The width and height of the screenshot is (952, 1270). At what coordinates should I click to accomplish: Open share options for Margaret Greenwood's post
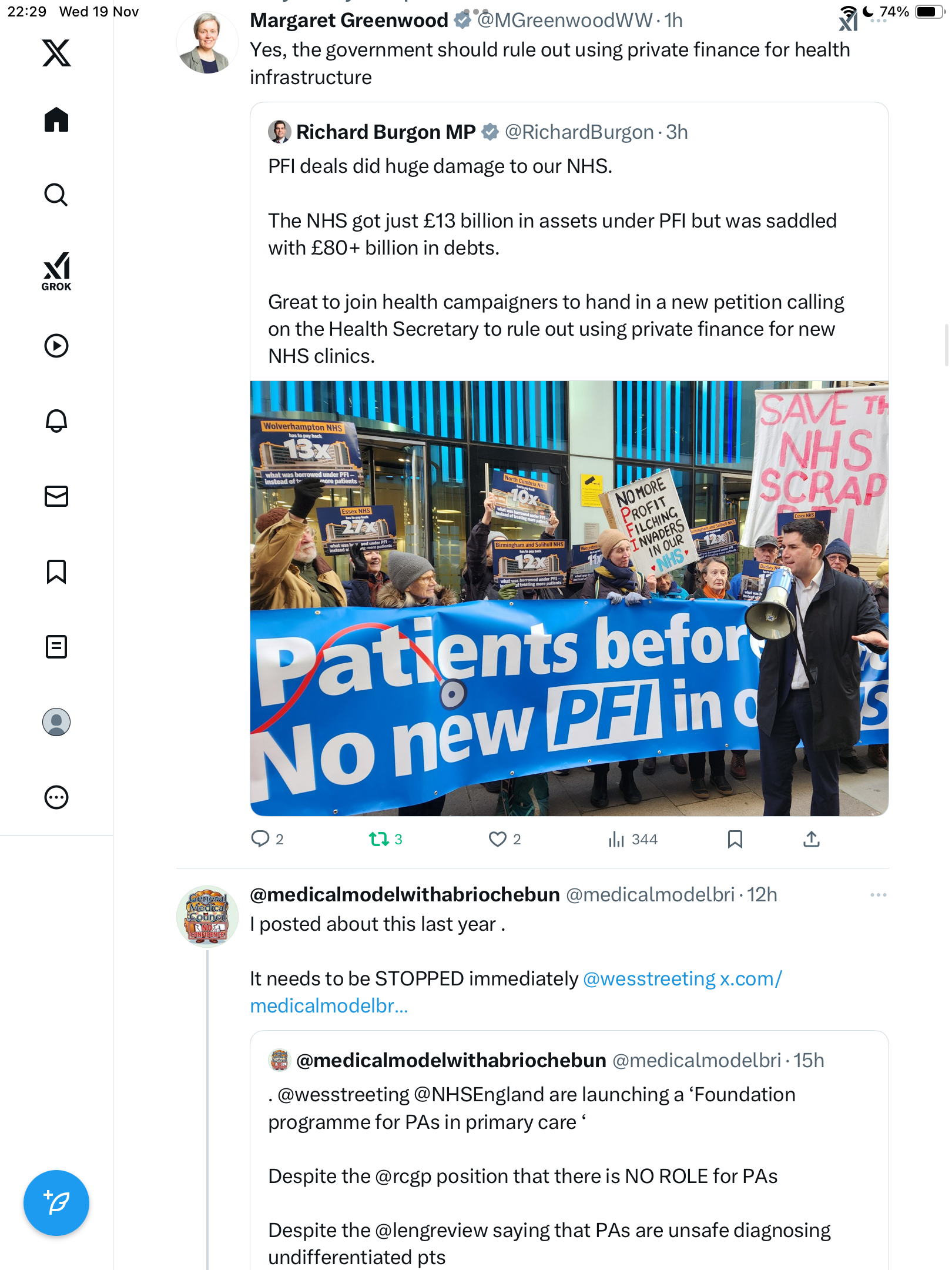point(812,839)
